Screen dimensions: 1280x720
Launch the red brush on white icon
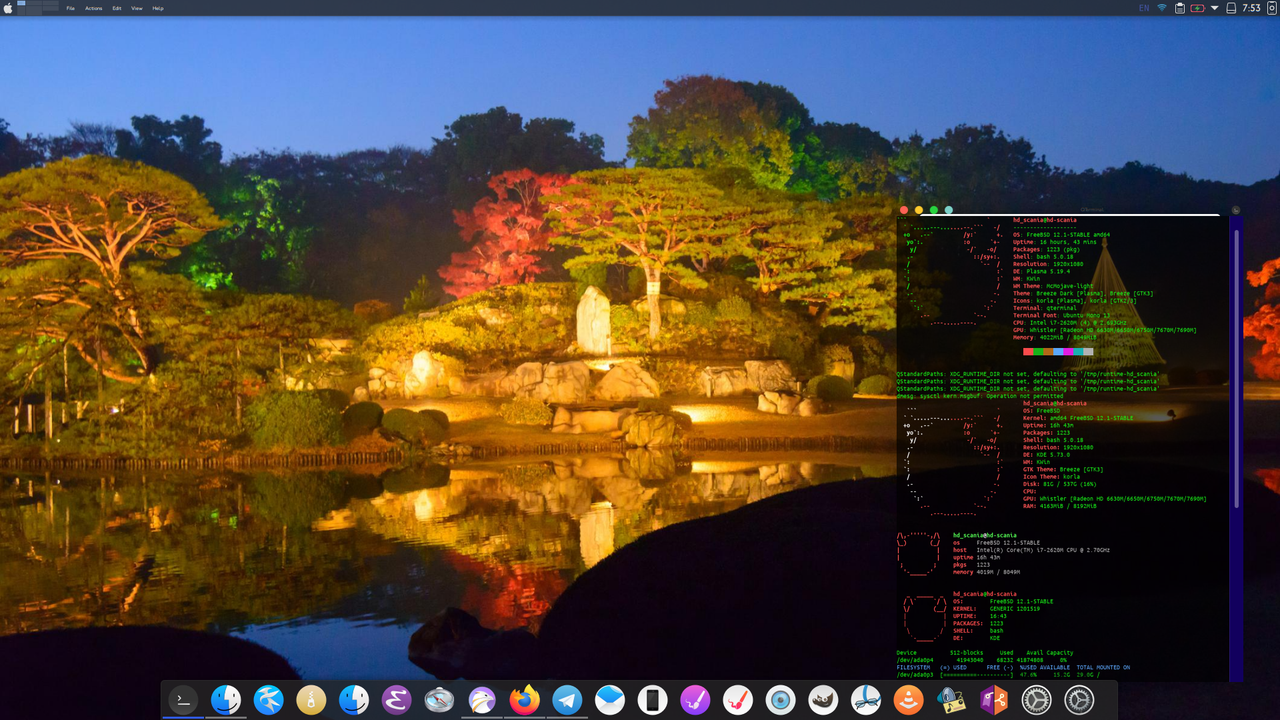pyautogui.click(x=738, y=700)
